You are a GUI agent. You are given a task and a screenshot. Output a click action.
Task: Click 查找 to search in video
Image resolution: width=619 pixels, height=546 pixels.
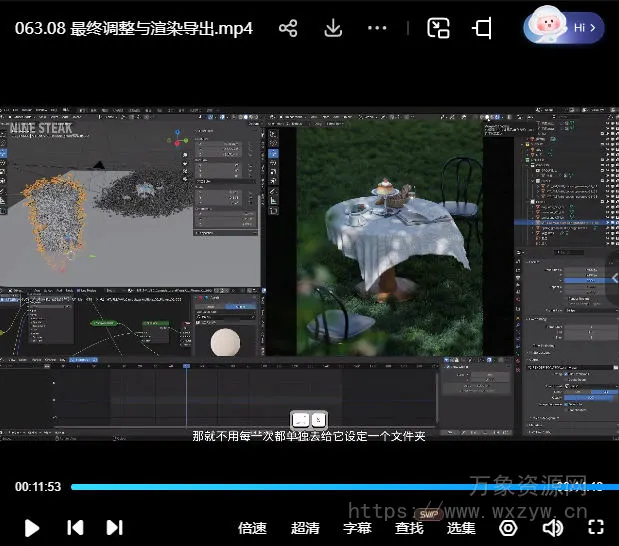click(409, 528)
